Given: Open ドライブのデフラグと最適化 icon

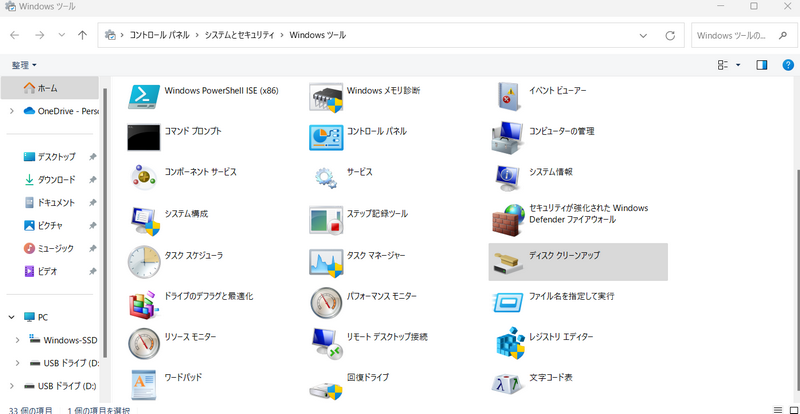Looking at the screenshot, I should [x=142, y=304].
